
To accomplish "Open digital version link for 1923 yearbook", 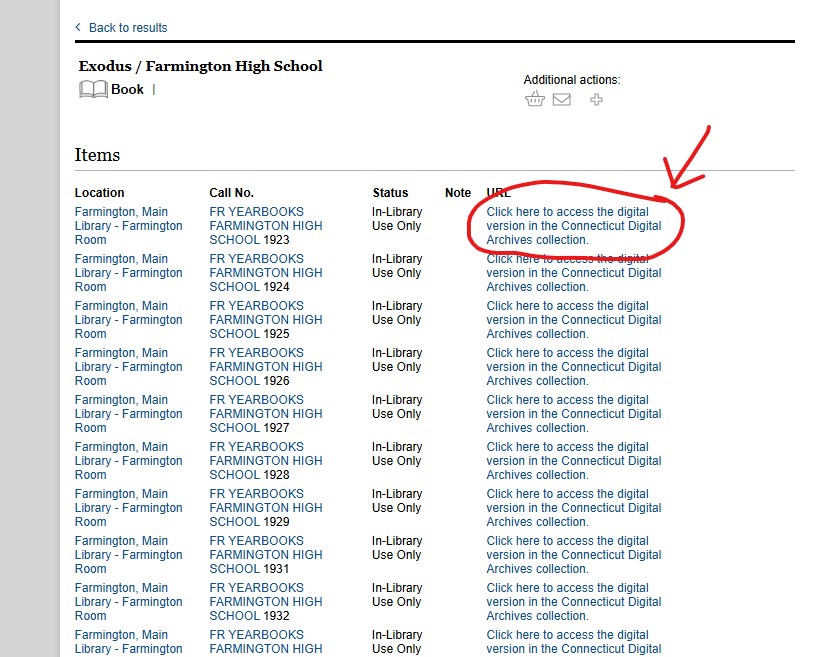I will (574, 226).
